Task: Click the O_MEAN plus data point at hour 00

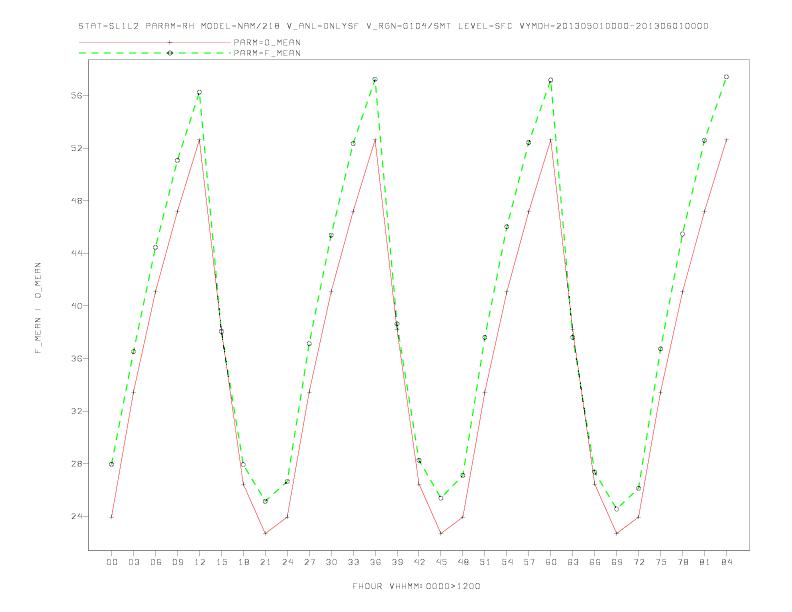Action: [x=112, y=517]
